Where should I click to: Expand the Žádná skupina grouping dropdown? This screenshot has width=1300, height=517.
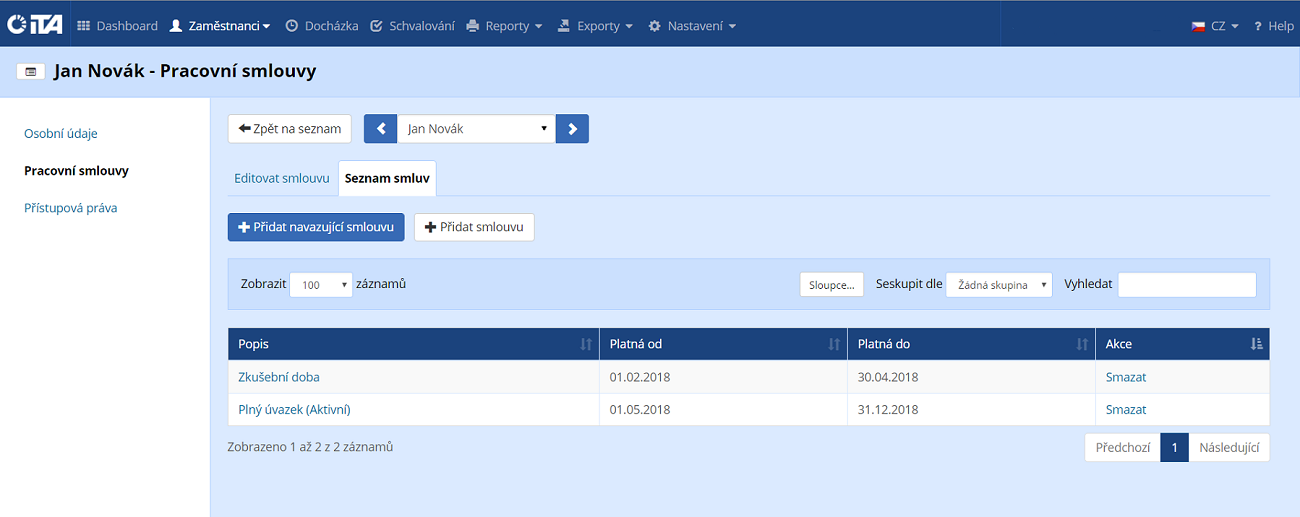[999, 285]
